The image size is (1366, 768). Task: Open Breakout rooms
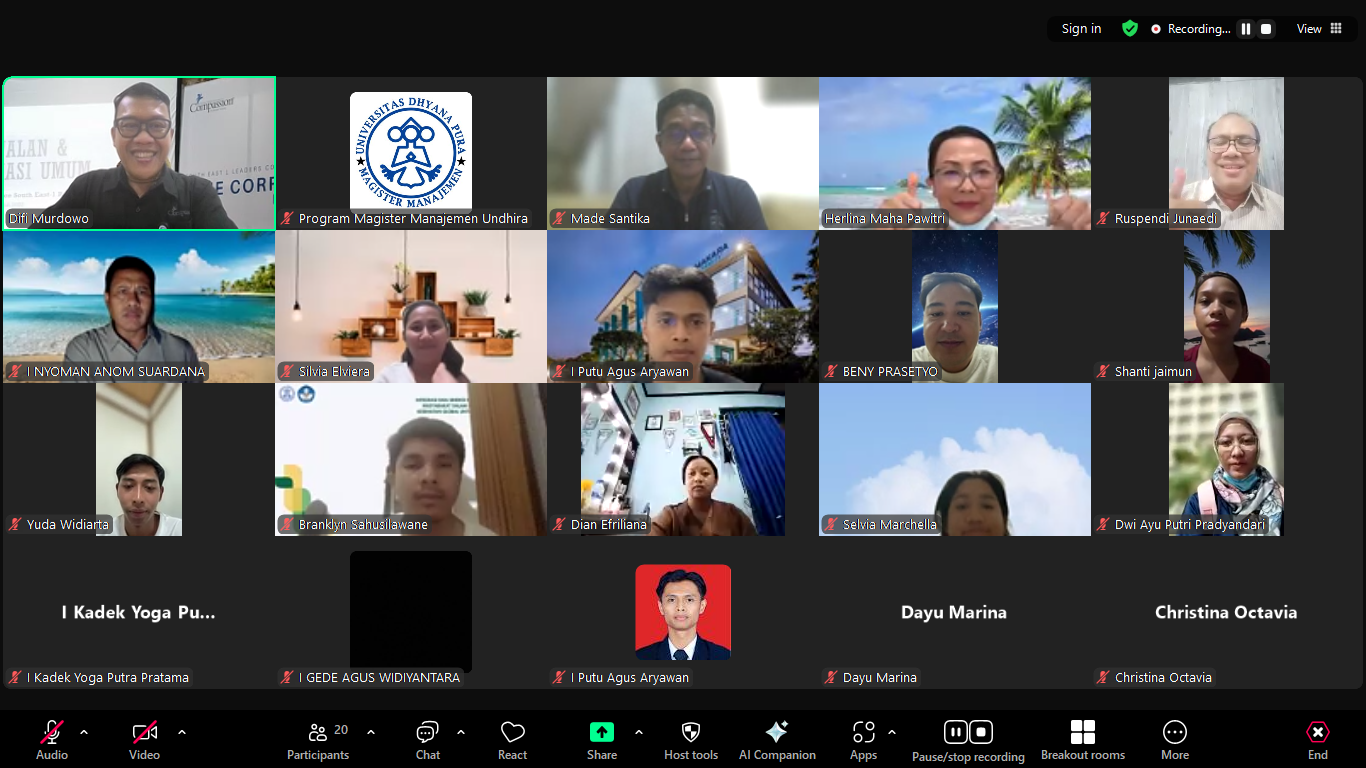point(1082,732)
